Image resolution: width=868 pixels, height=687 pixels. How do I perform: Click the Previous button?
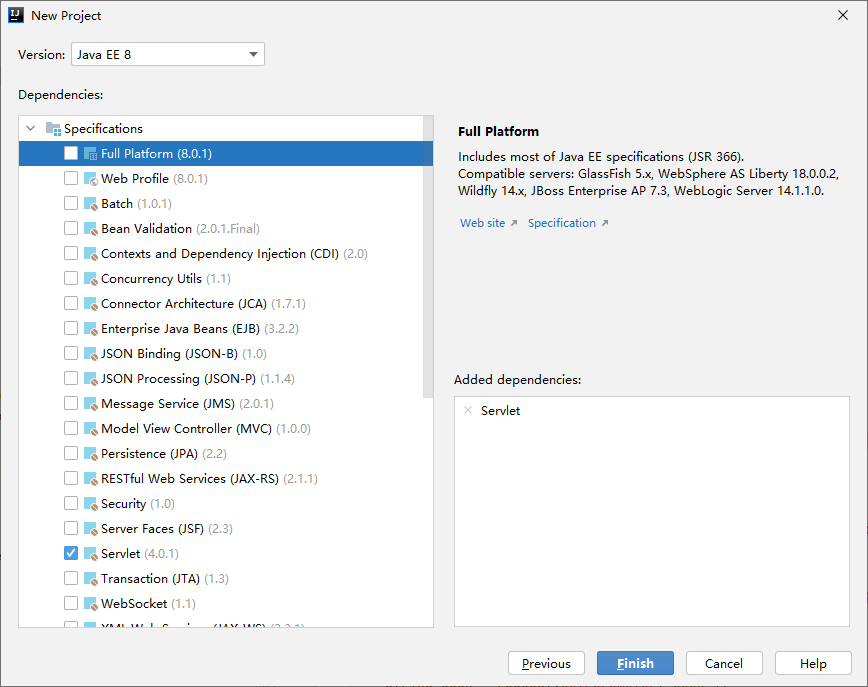(x=546, y=663)
